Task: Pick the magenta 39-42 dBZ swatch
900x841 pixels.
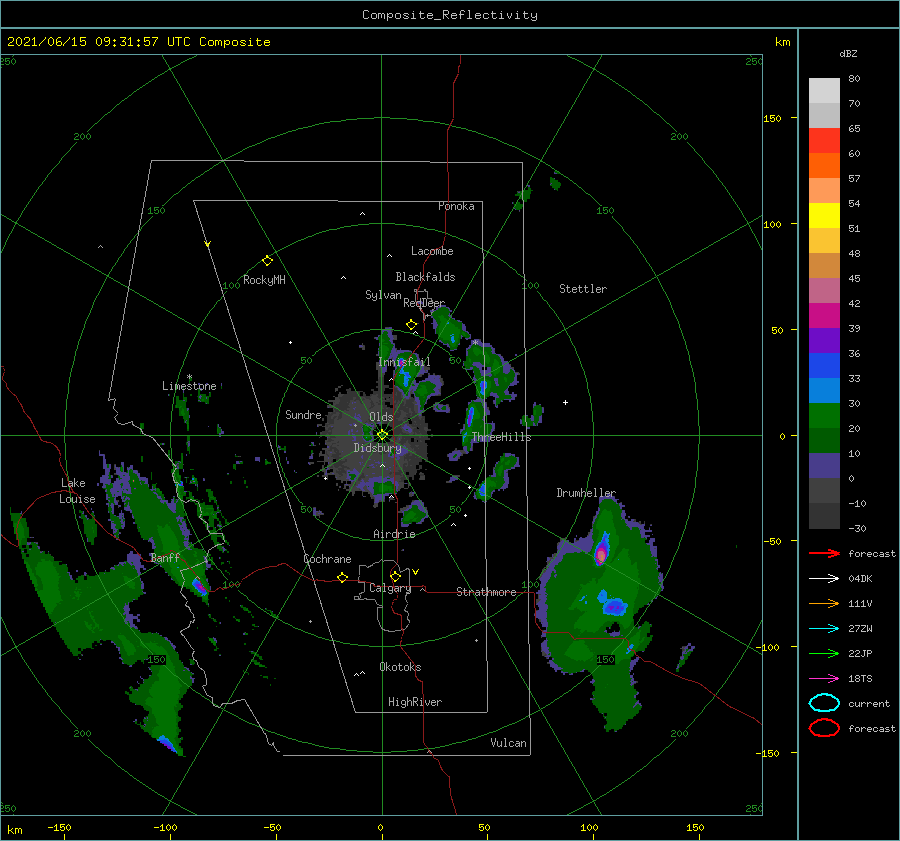Action: (x=824, y=316)
